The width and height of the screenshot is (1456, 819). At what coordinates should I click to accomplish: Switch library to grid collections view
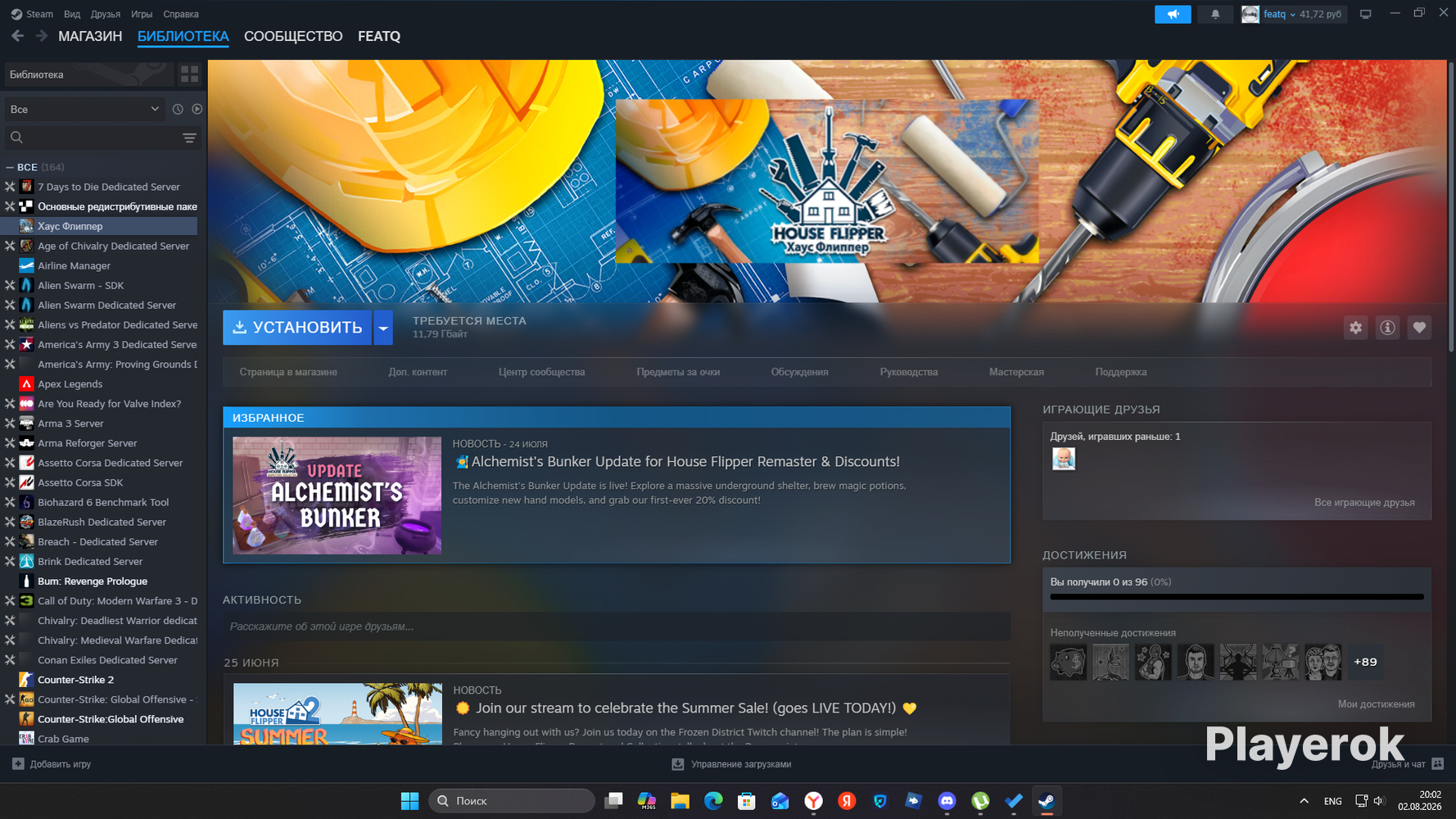coord(189,75)
